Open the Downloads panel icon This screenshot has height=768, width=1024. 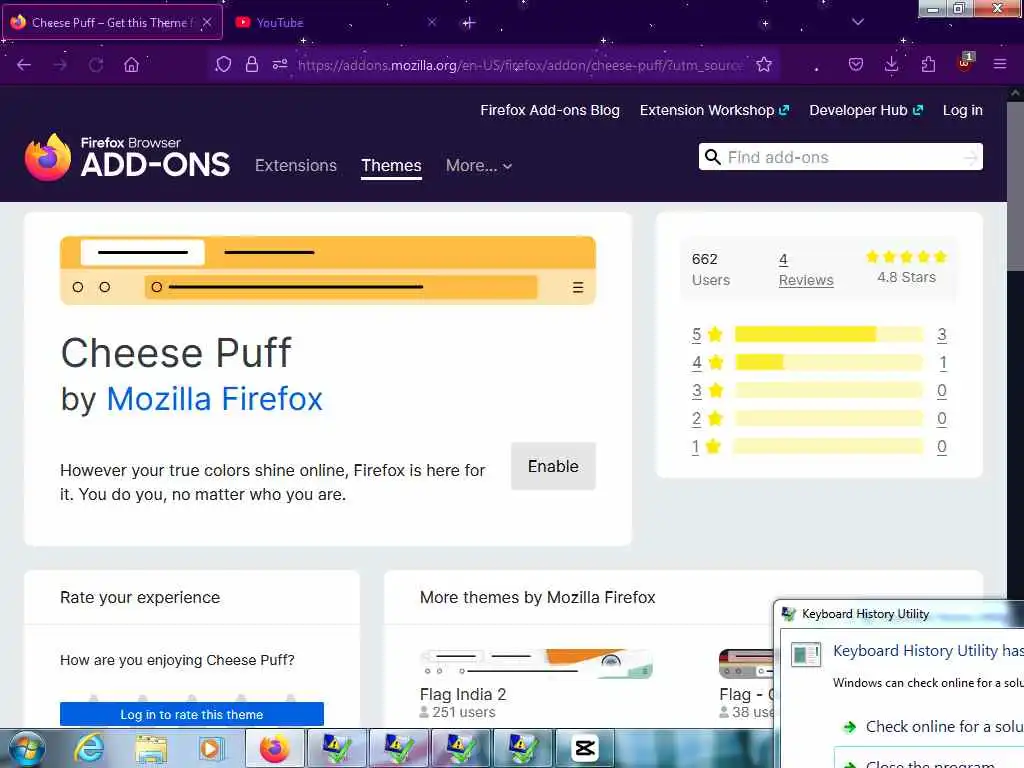[891, 65]
